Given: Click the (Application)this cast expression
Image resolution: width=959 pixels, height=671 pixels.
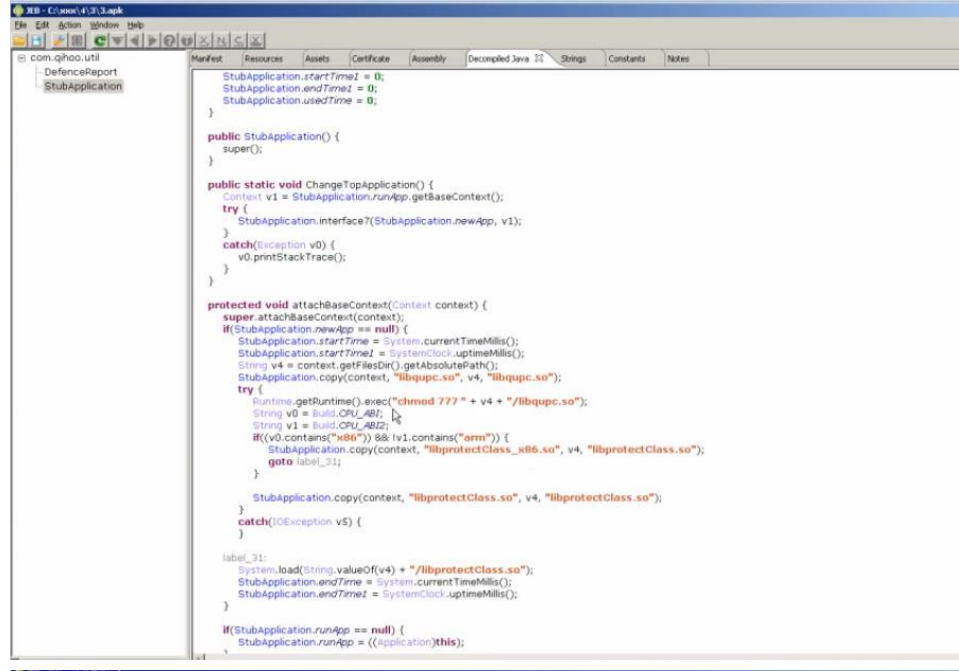Looking at the screenshot, I should click(x=416, y=642).
